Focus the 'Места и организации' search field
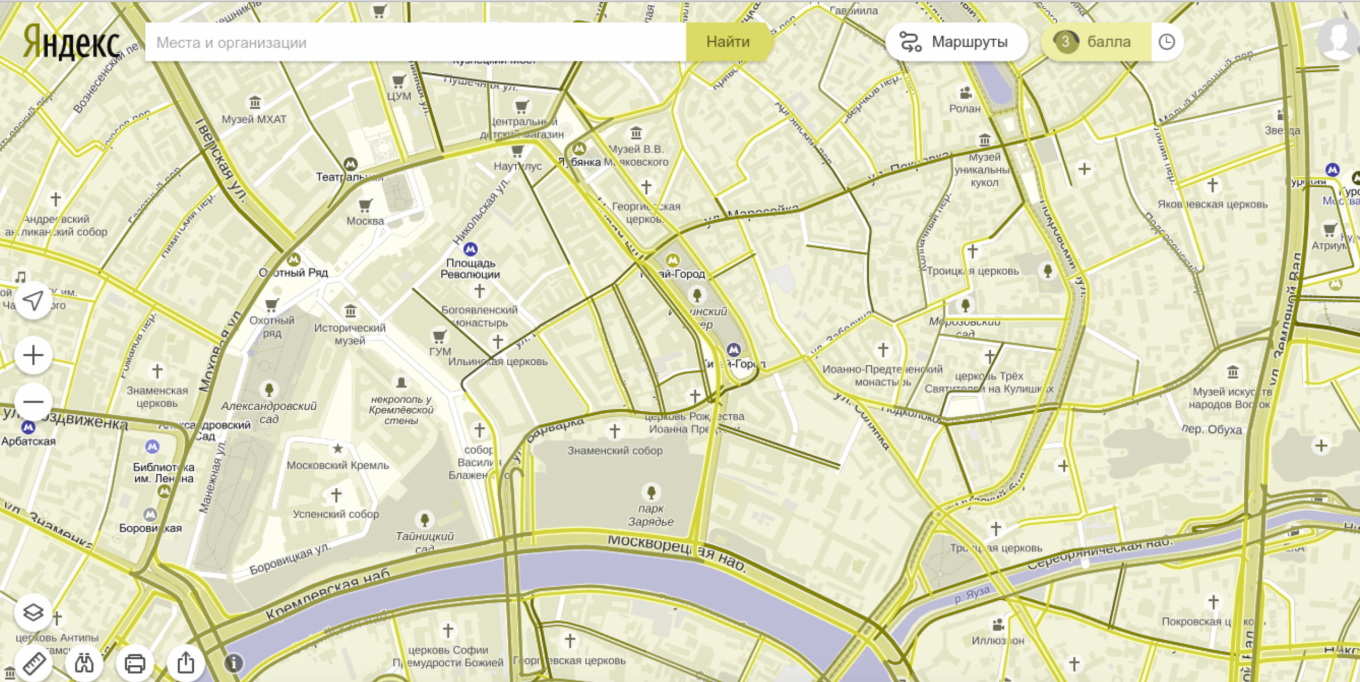Screen dimensions: 1360x682 pyautogui.click(x=415, y=42)
